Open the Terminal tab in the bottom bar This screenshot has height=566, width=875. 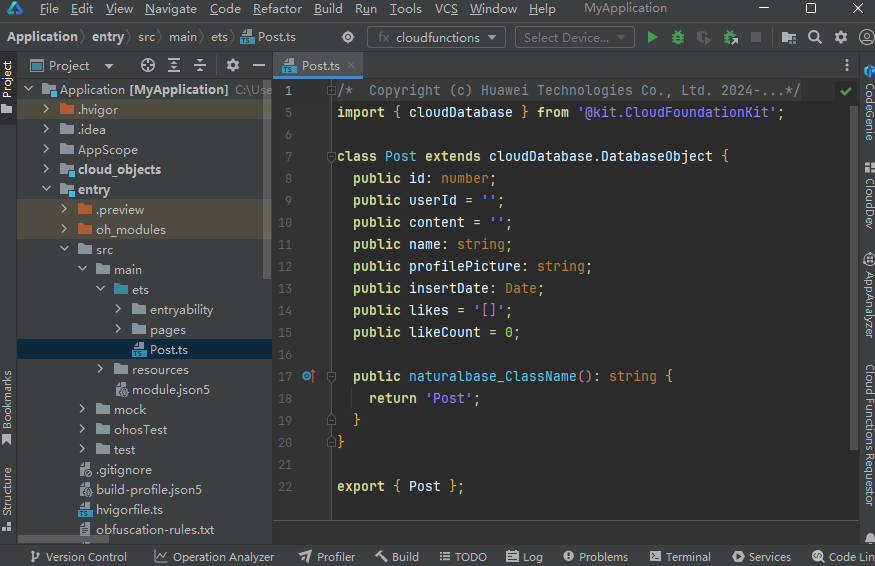680,557
